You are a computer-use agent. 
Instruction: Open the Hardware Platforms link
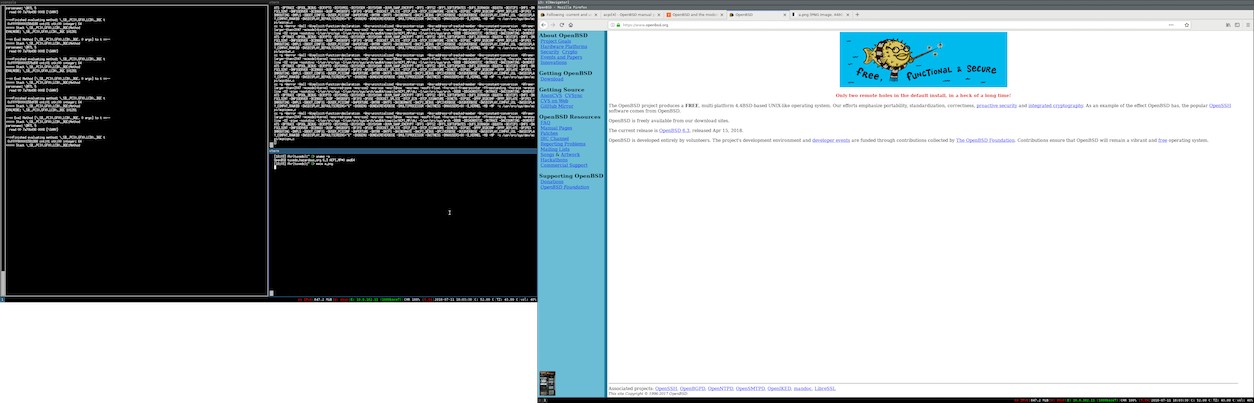click(564, 47)
